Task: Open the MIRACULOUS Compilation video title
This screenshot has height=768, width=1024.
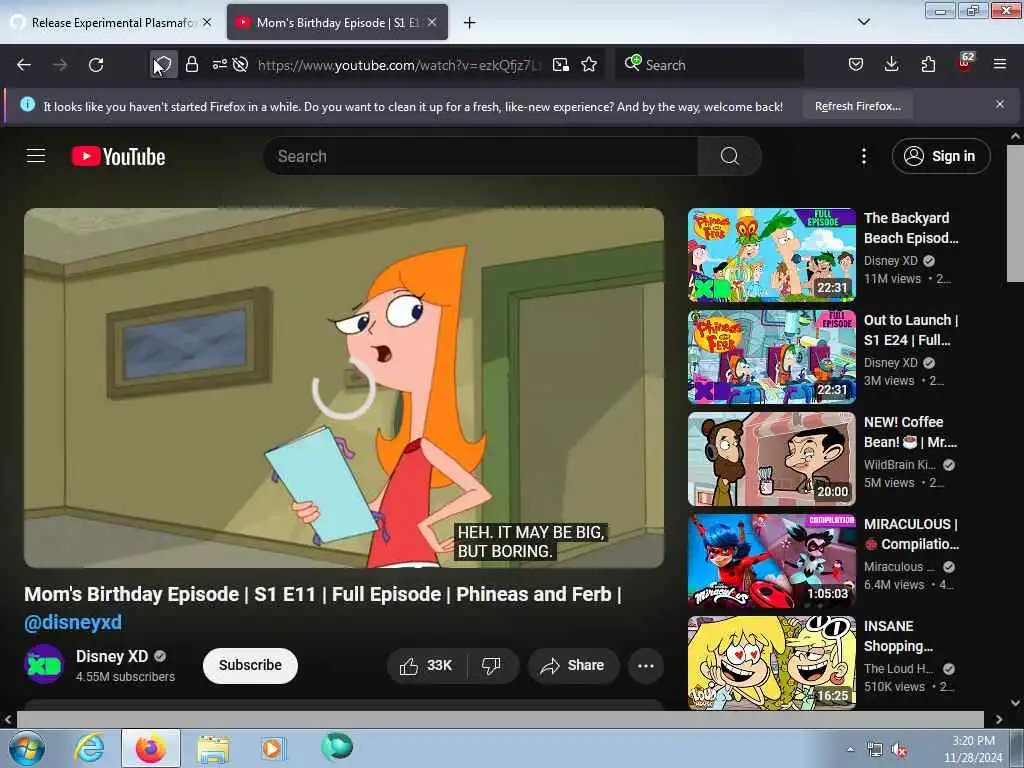Action: point(911,534)
